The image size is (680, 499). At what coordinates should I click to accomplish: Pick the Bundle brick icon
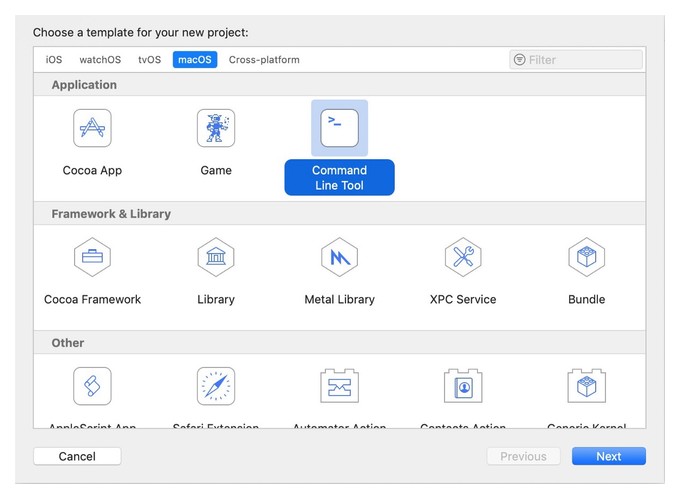(587, 257)
